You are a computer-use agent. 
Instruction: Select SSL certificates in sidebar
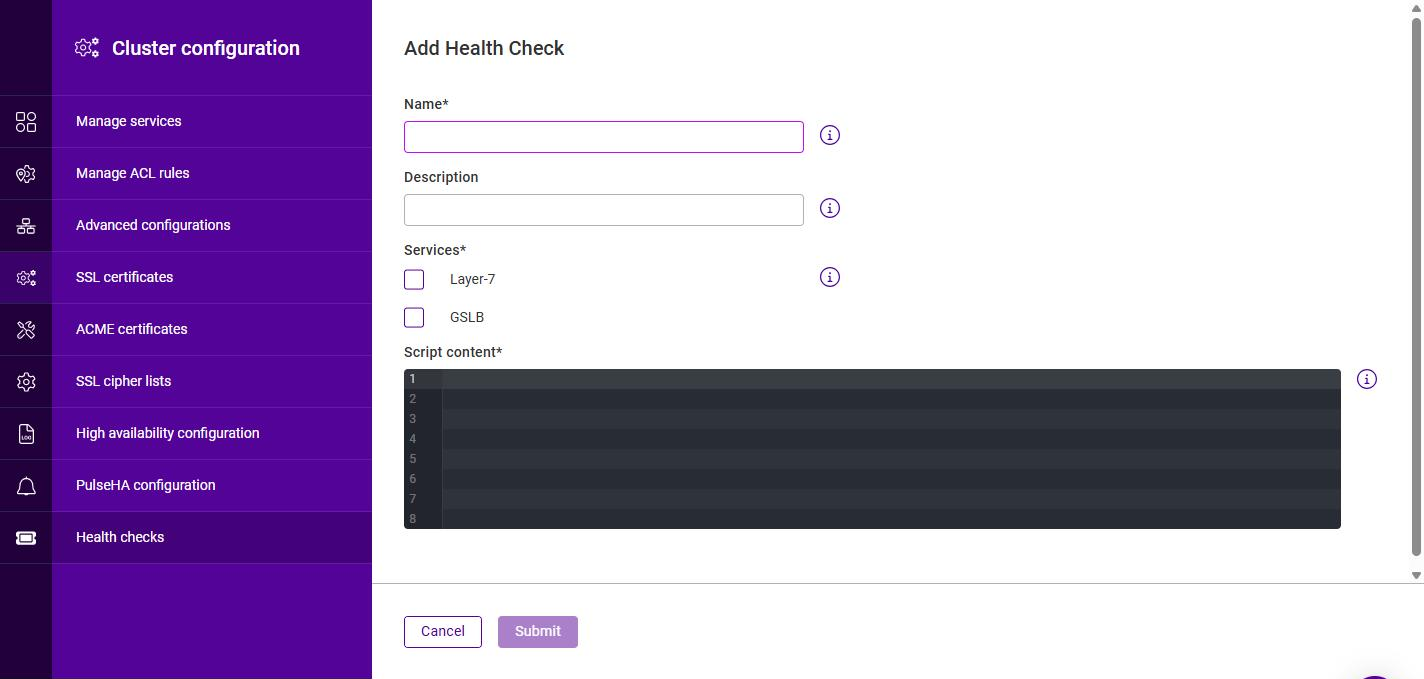tap(212, 277)
